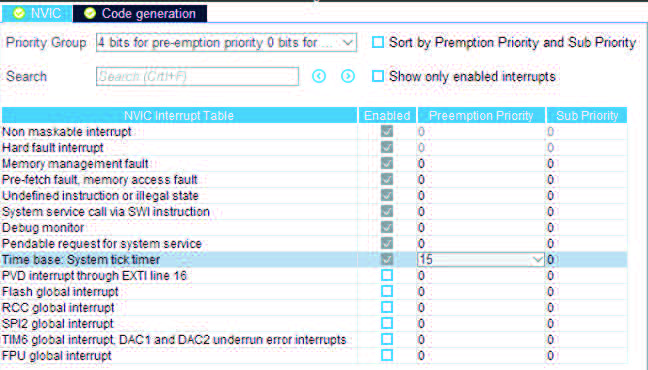648x370 pixels.
Task: Click Pendable request preemption priority cell
Action: click(x=481, y=243)
